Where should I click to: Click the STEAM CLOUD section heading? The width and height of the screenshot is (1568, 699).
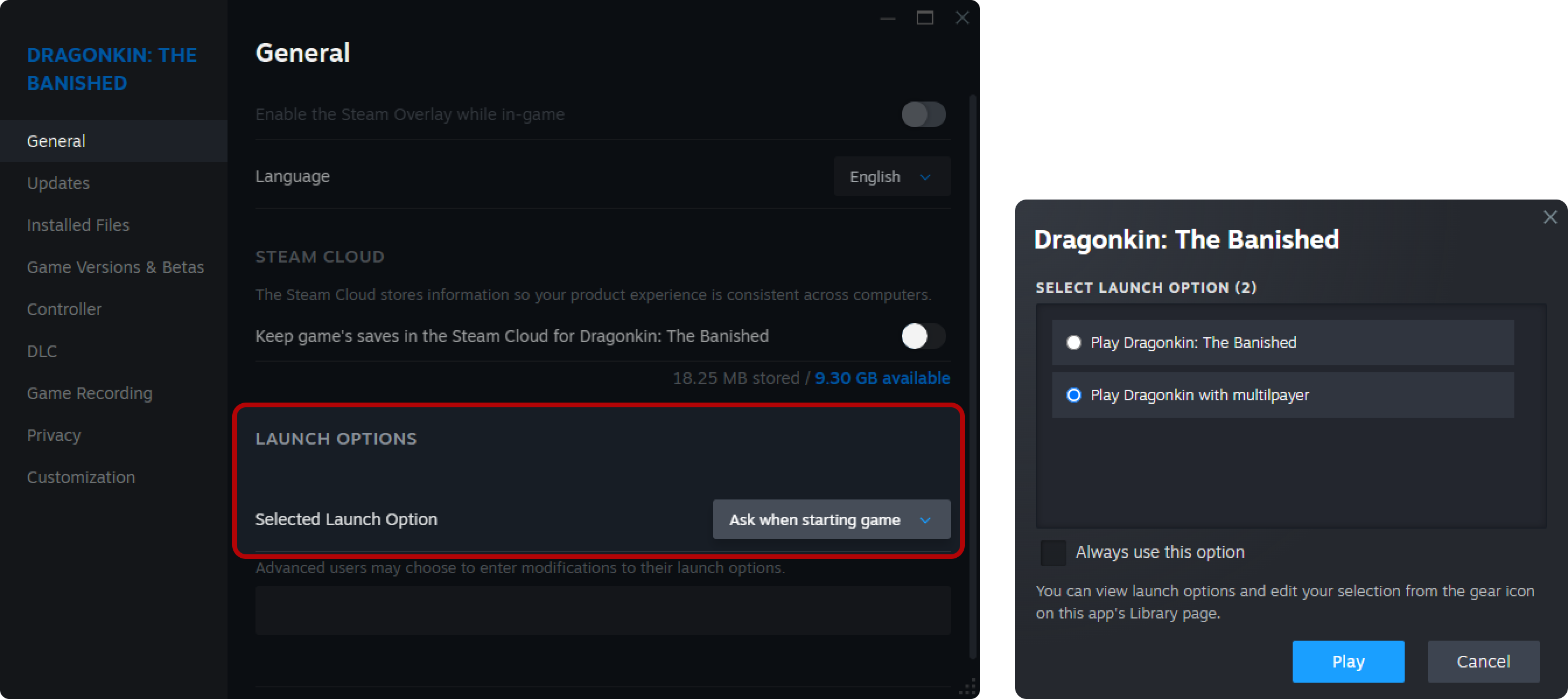(320, 257)
